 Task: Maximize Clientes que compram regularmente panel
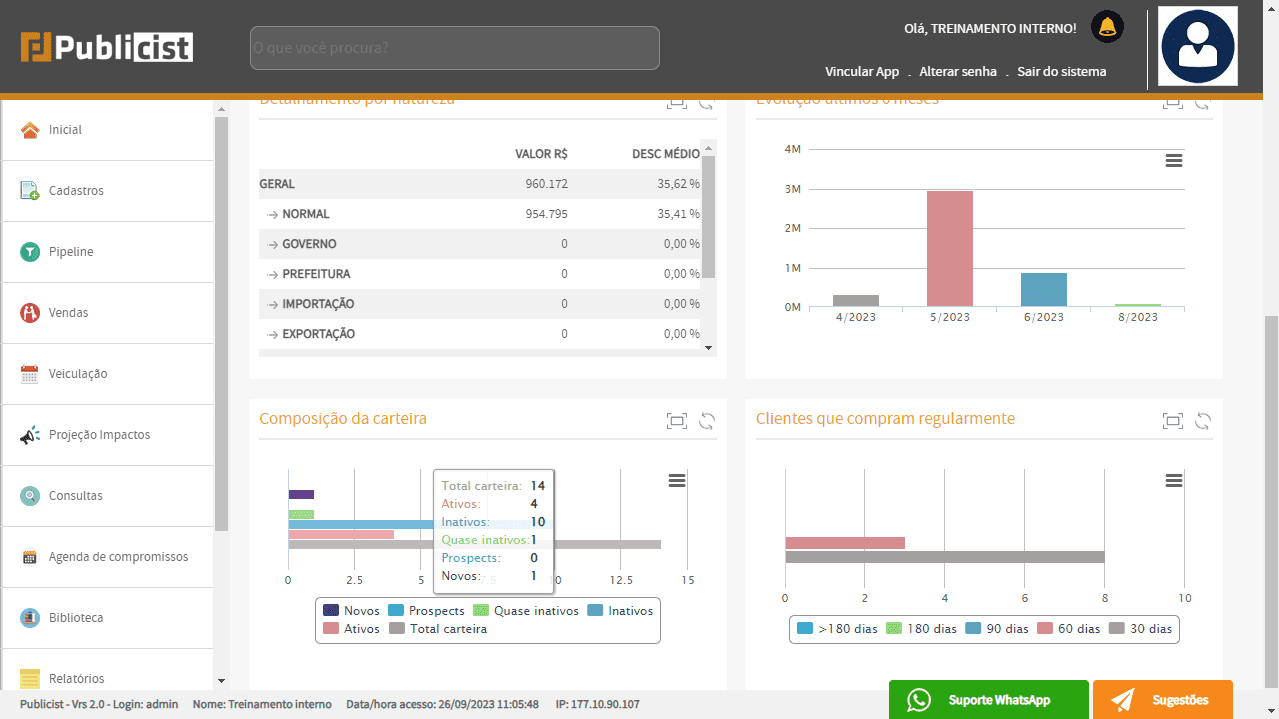pos(1173,421)
